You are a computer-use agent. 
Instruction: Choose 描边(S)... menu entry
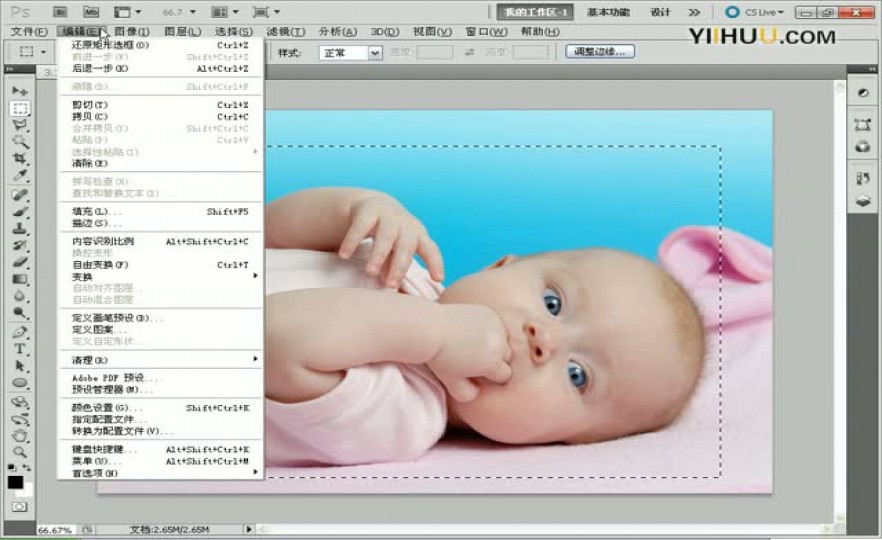tap(160, 223)
